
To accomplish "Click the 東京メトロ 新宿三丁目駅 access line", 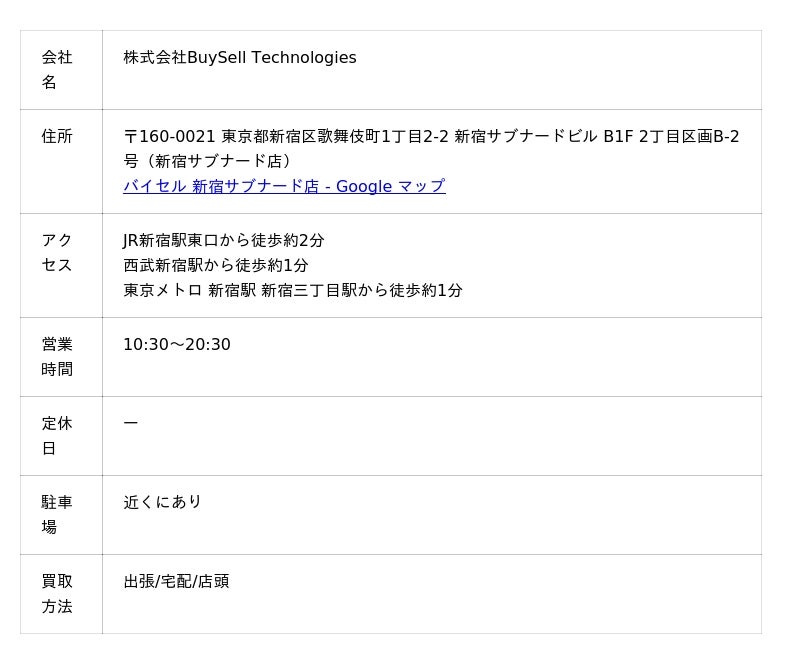I will pos(293,290).
